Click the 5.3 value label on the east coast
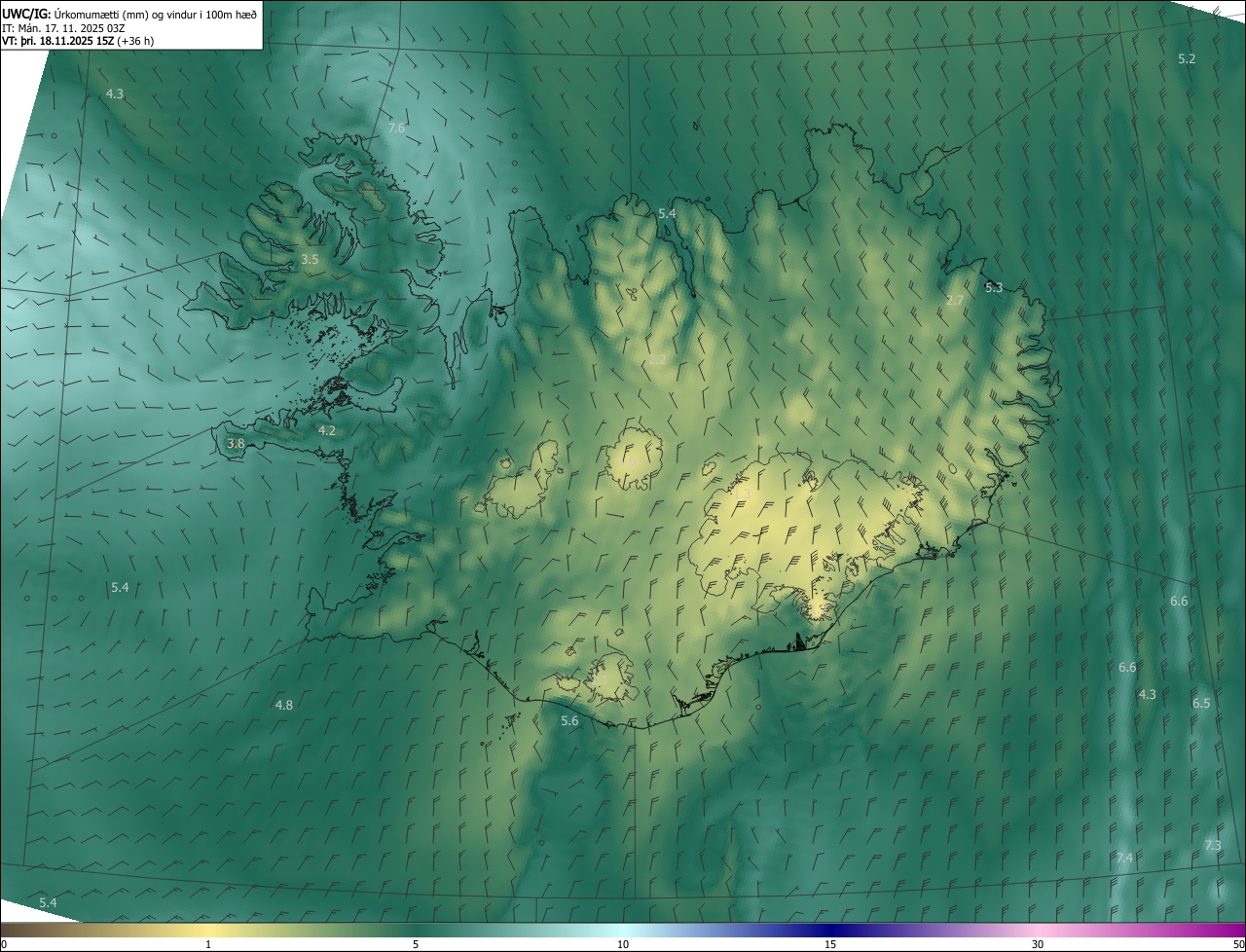 pos(993,288)
